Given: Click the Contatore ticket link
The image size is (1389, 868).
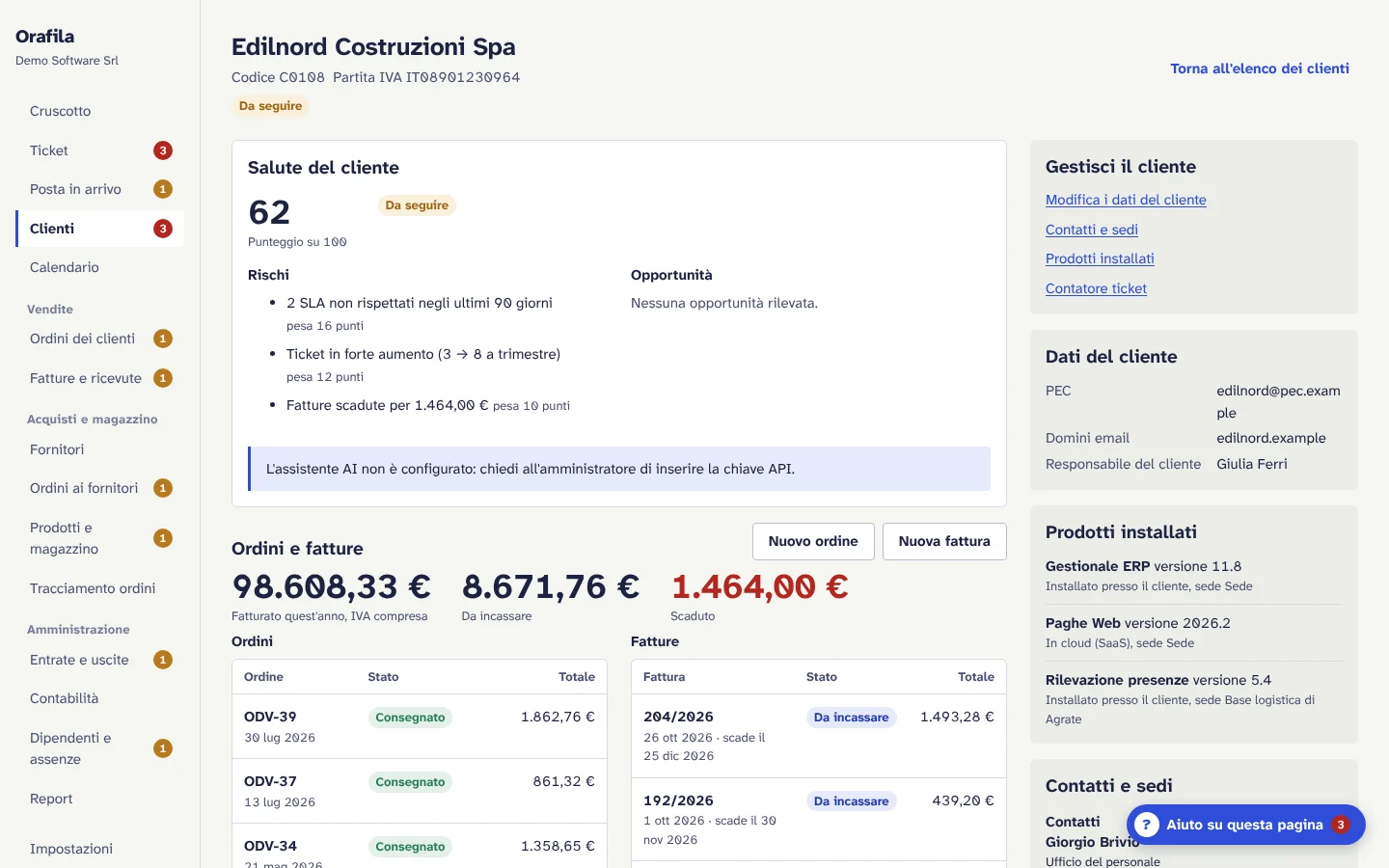Looking at the screenshot, I should pyautogui.click(x=1096, y=288).
